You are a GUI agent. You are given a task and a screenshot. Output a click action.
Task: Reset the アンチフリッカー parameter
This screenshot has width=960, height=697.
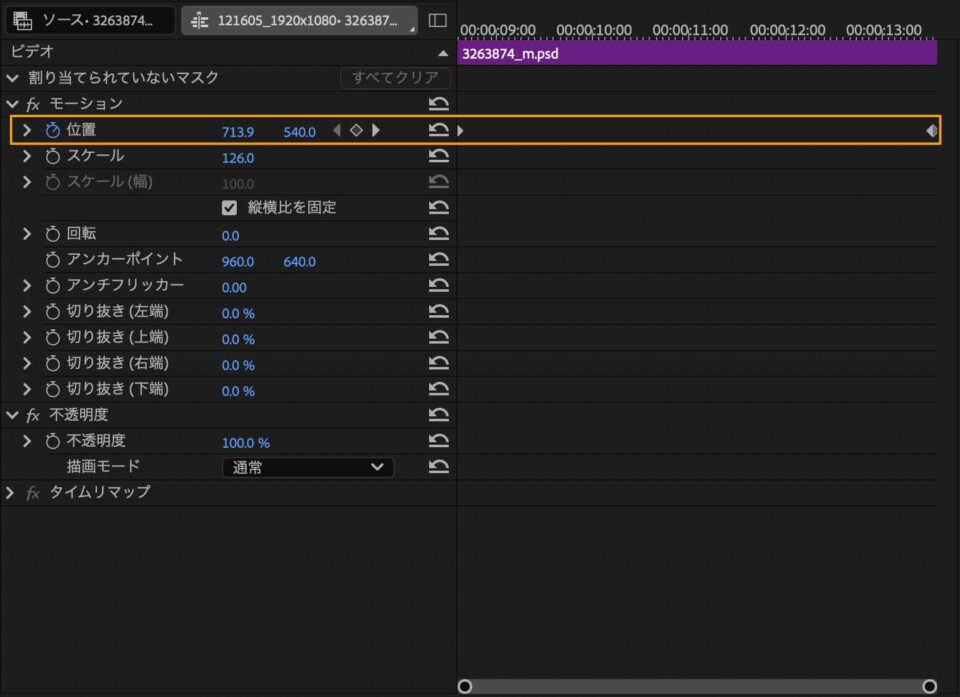[438, 285]
